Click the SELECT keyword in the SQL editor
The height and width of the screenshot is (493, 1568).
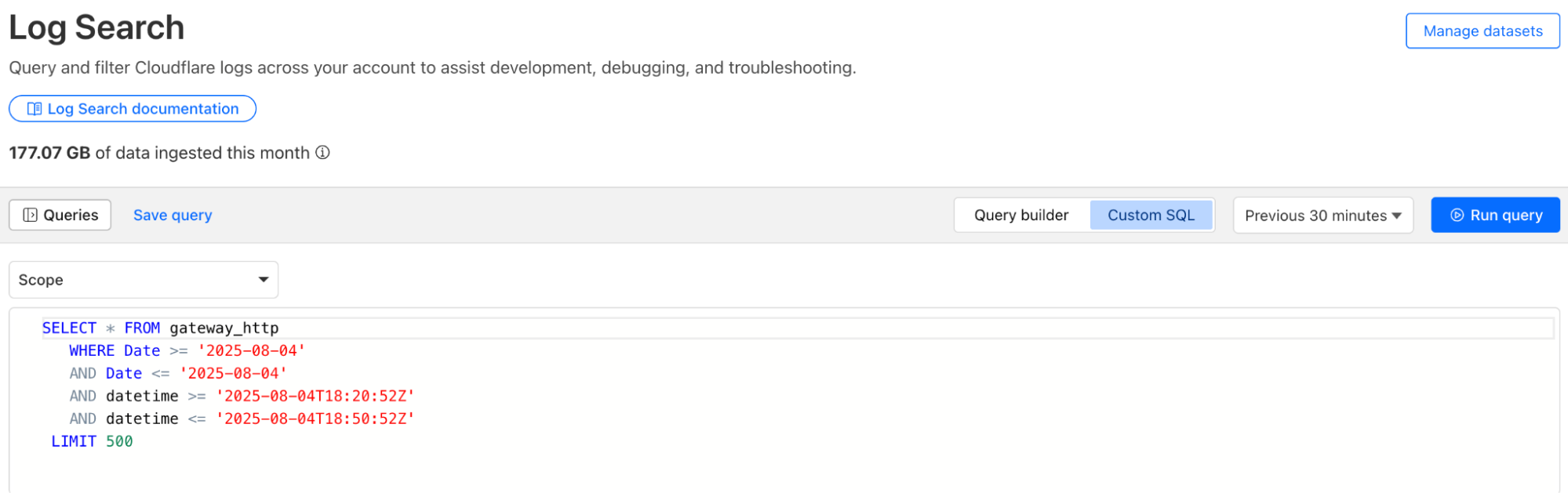(69, 328)
